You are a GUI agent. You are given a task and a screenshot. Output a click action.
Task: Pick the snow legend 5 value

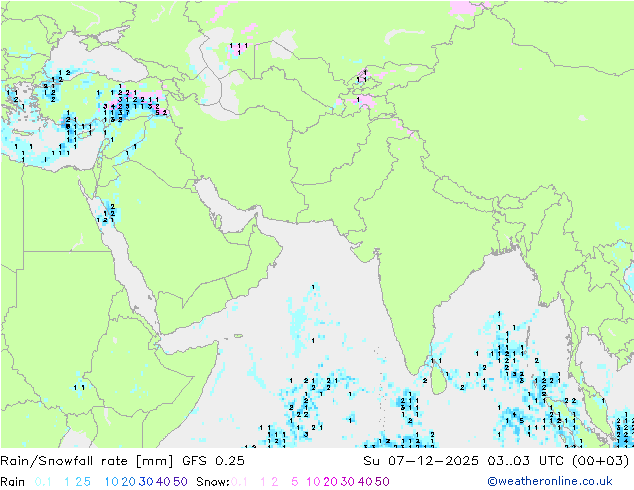click(x=295, y=482)
